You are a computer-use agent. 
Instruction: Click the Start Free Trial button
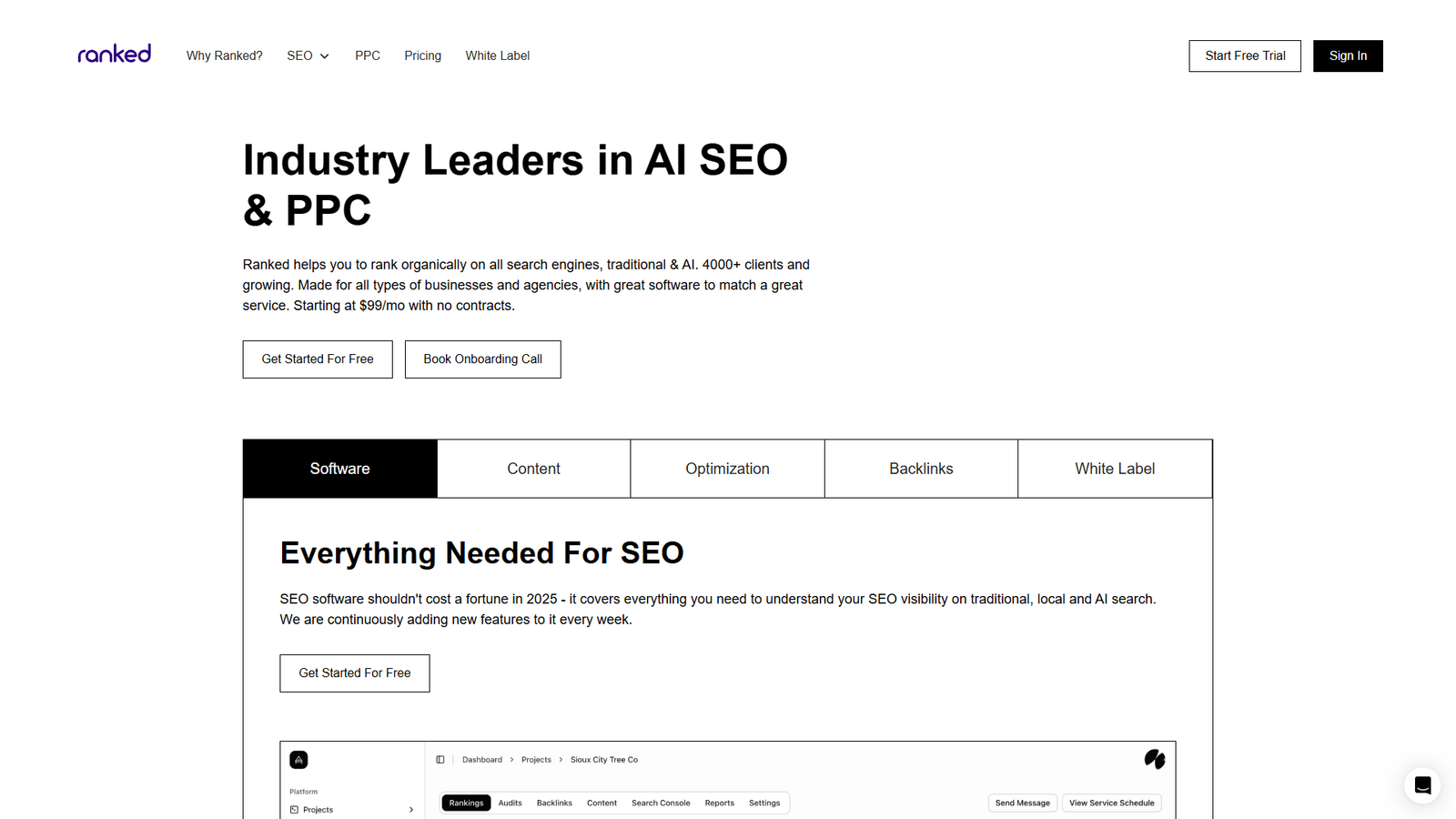(x=1244, y=56)
